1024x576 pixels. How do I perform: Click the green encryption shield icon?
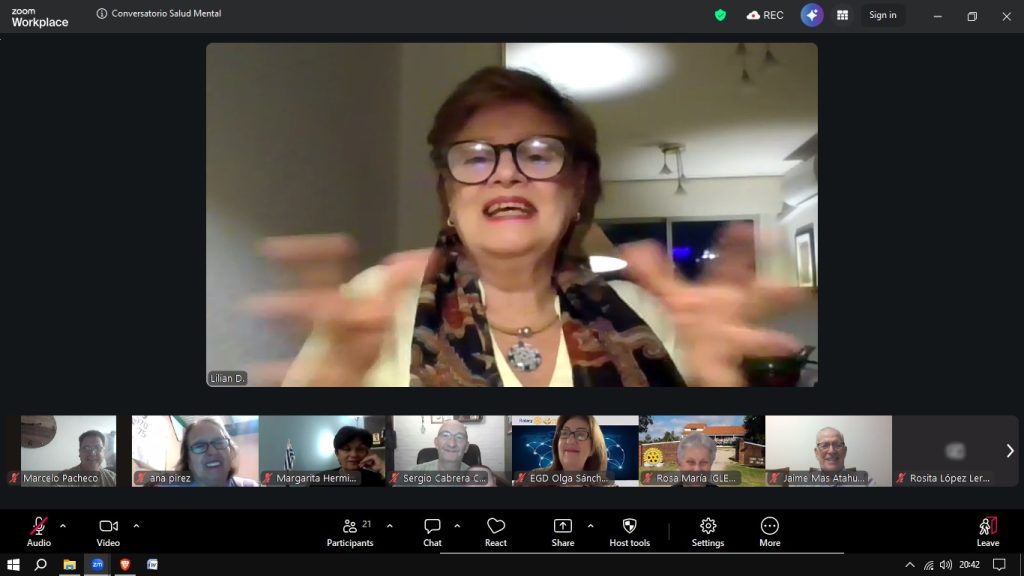click(x=720, y=15)
